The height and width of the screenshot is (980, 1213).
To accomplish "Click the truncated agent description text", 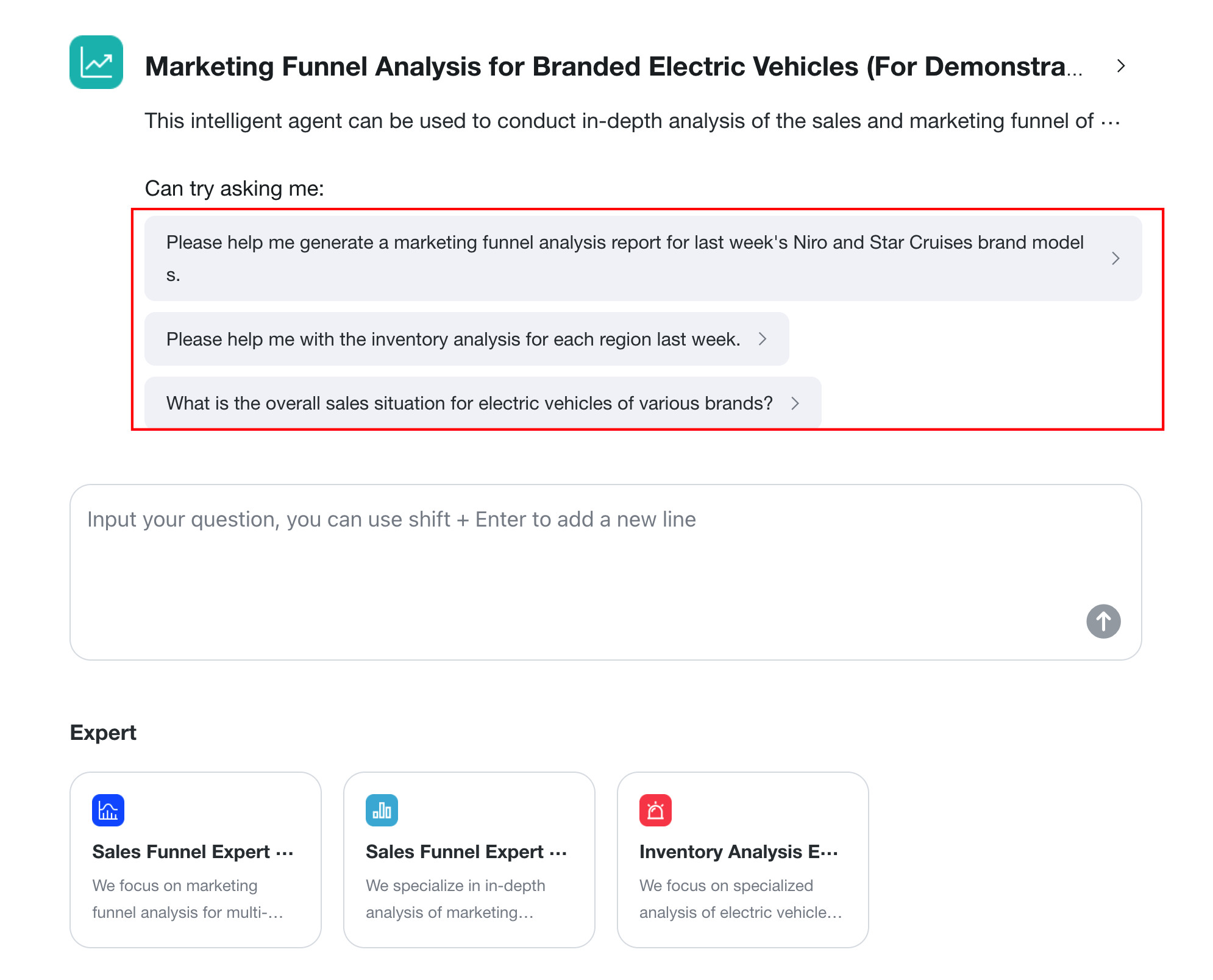I will [x=632, y=121].
